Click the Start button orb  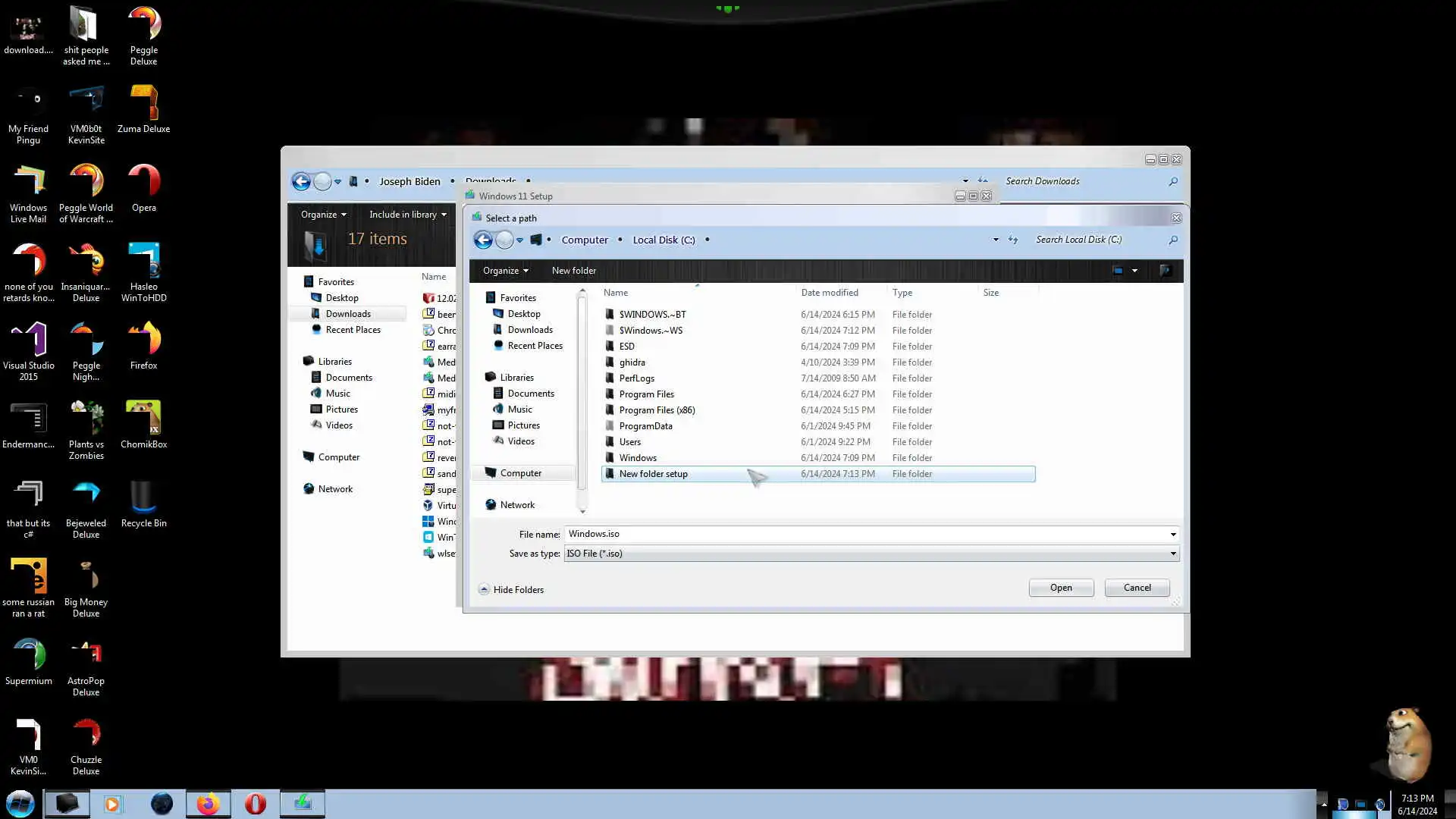point(20,804)
